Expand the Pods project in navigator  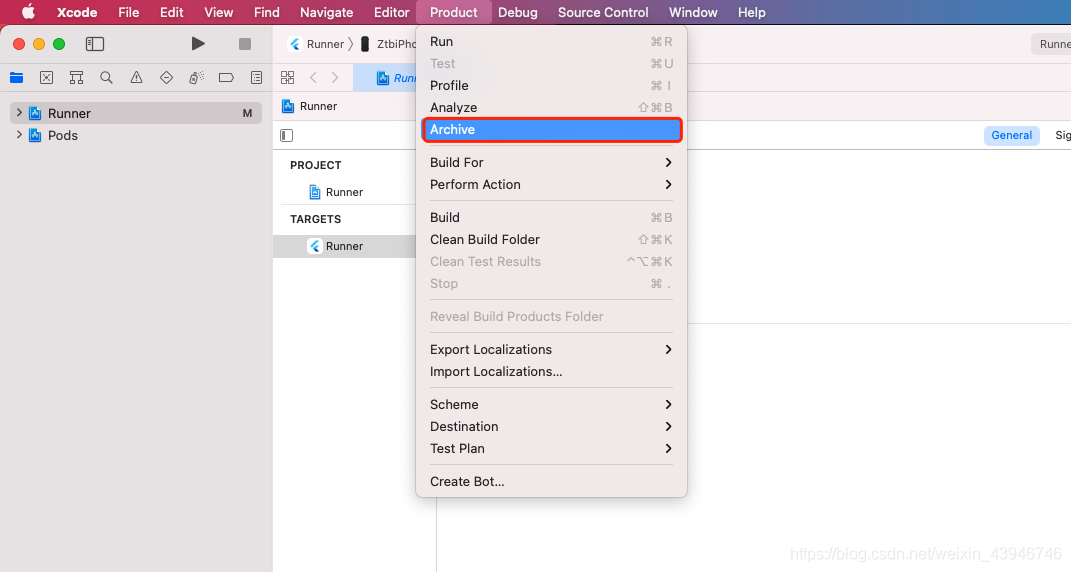pos(19,135)
